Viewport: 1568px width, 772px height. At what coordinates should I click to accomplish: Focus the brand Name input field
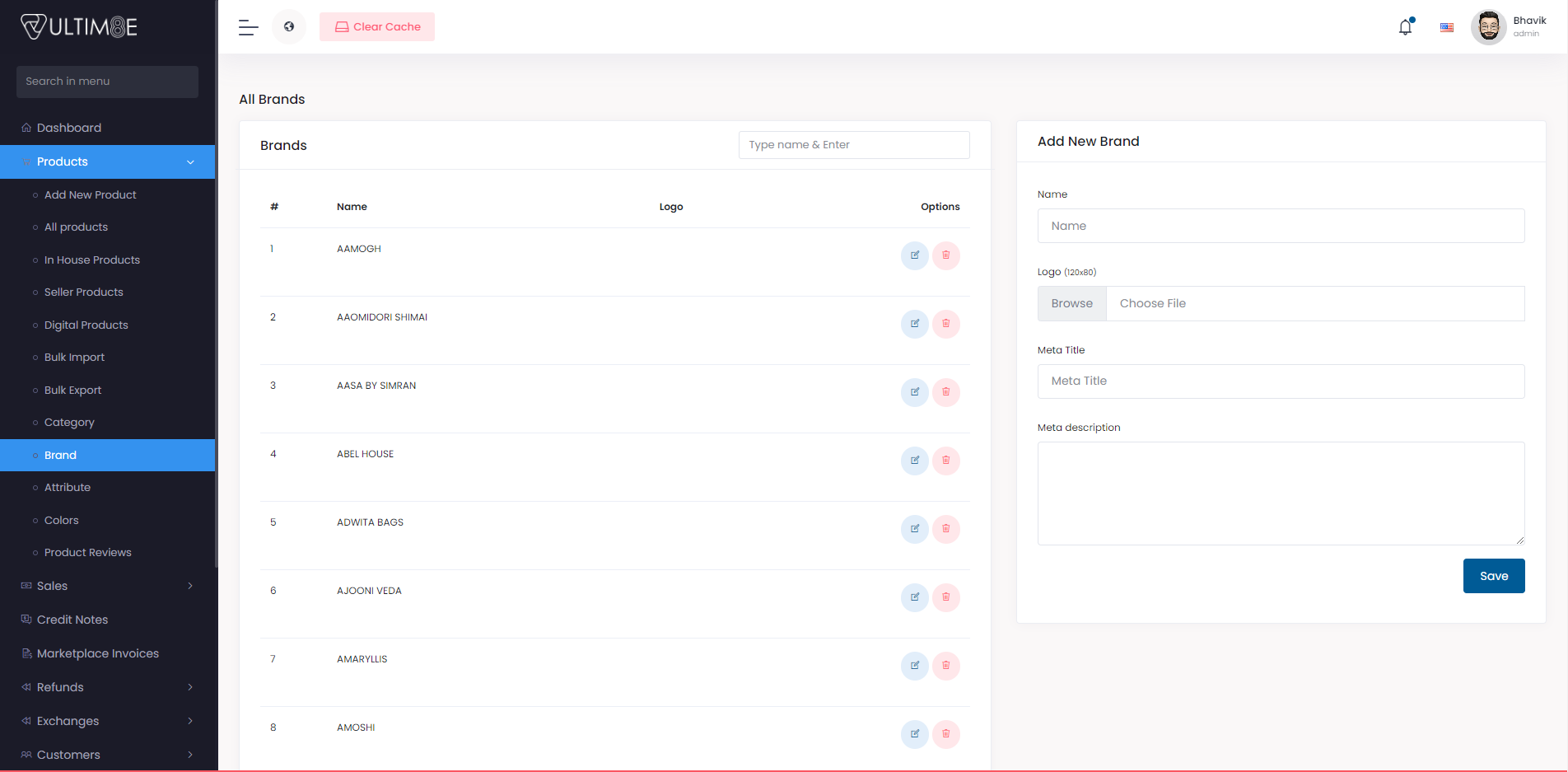click(1281, 226)
